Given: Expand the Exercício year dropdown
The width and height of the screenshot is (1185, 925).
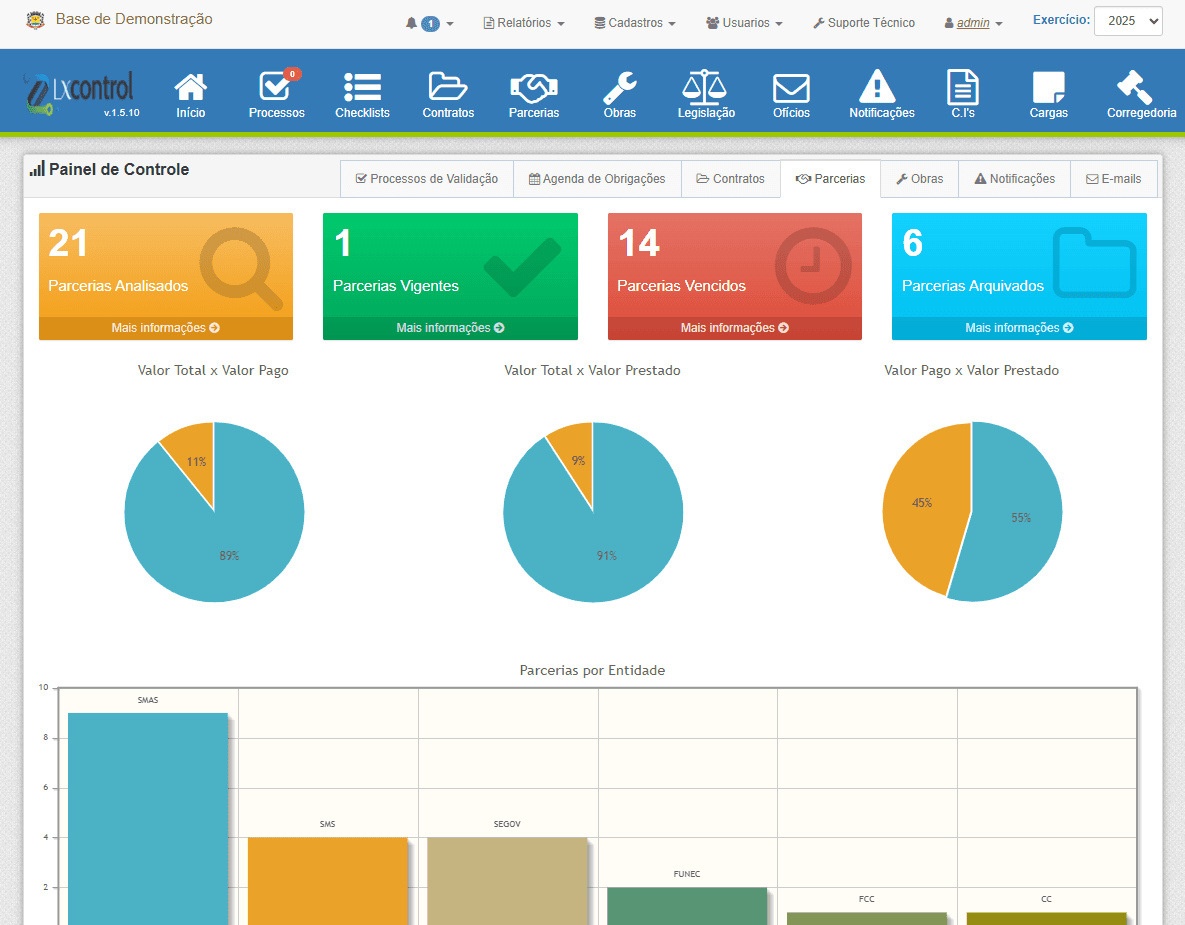Looking at the screenshot, I should tap(1128, 21).
